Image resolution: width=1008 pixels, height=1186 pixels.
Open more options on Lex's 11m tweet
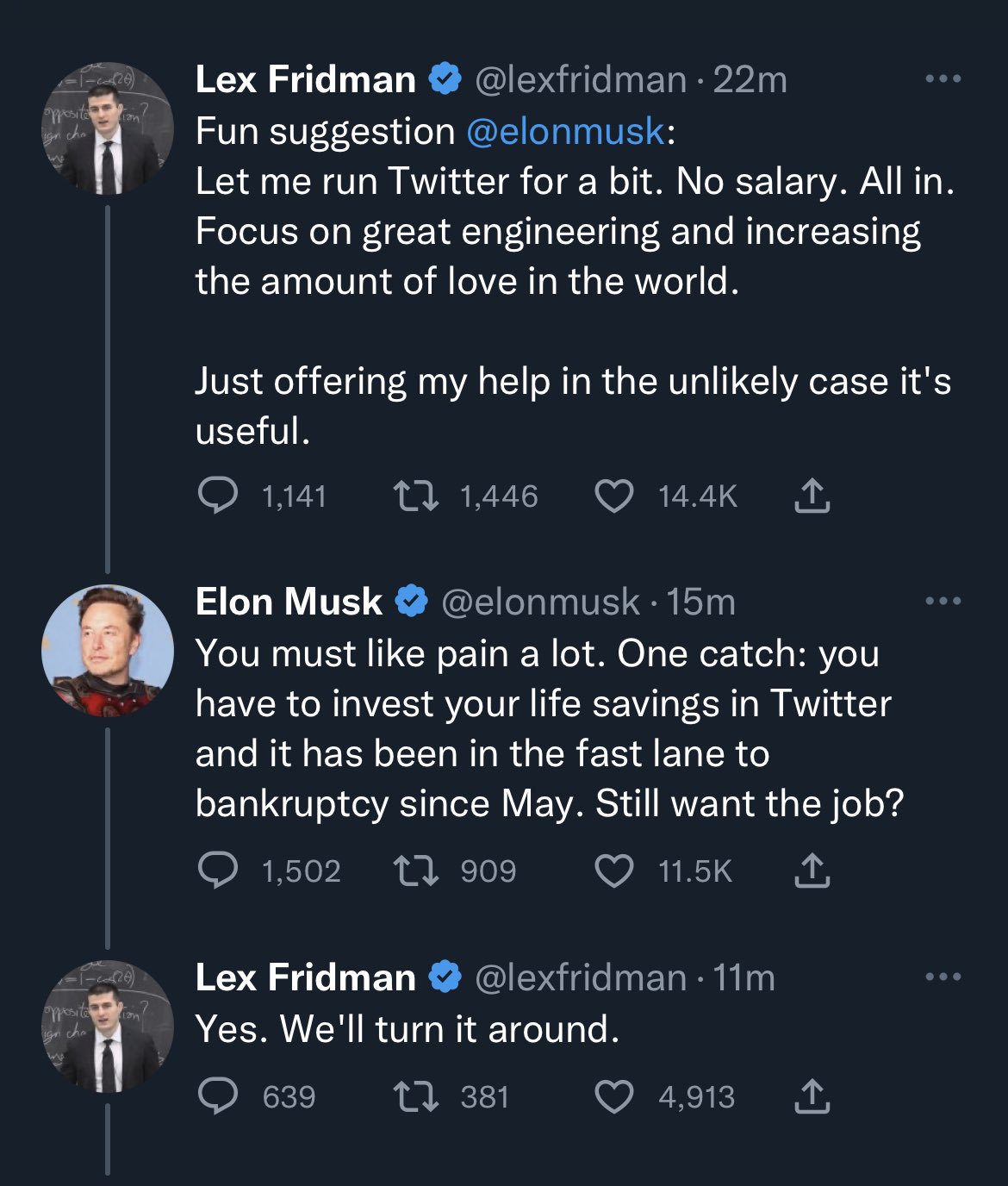pyautogui.click(x=943, y=977)
